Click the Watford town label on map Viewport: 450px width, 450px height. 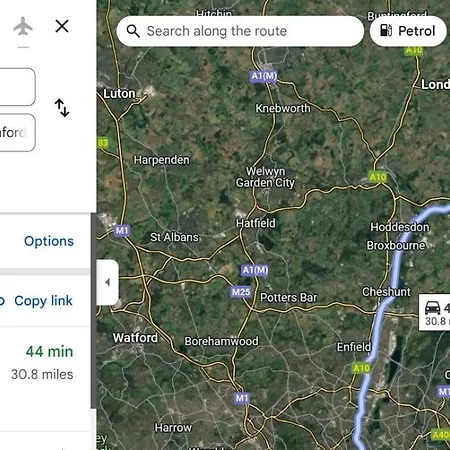coord(135,338)
